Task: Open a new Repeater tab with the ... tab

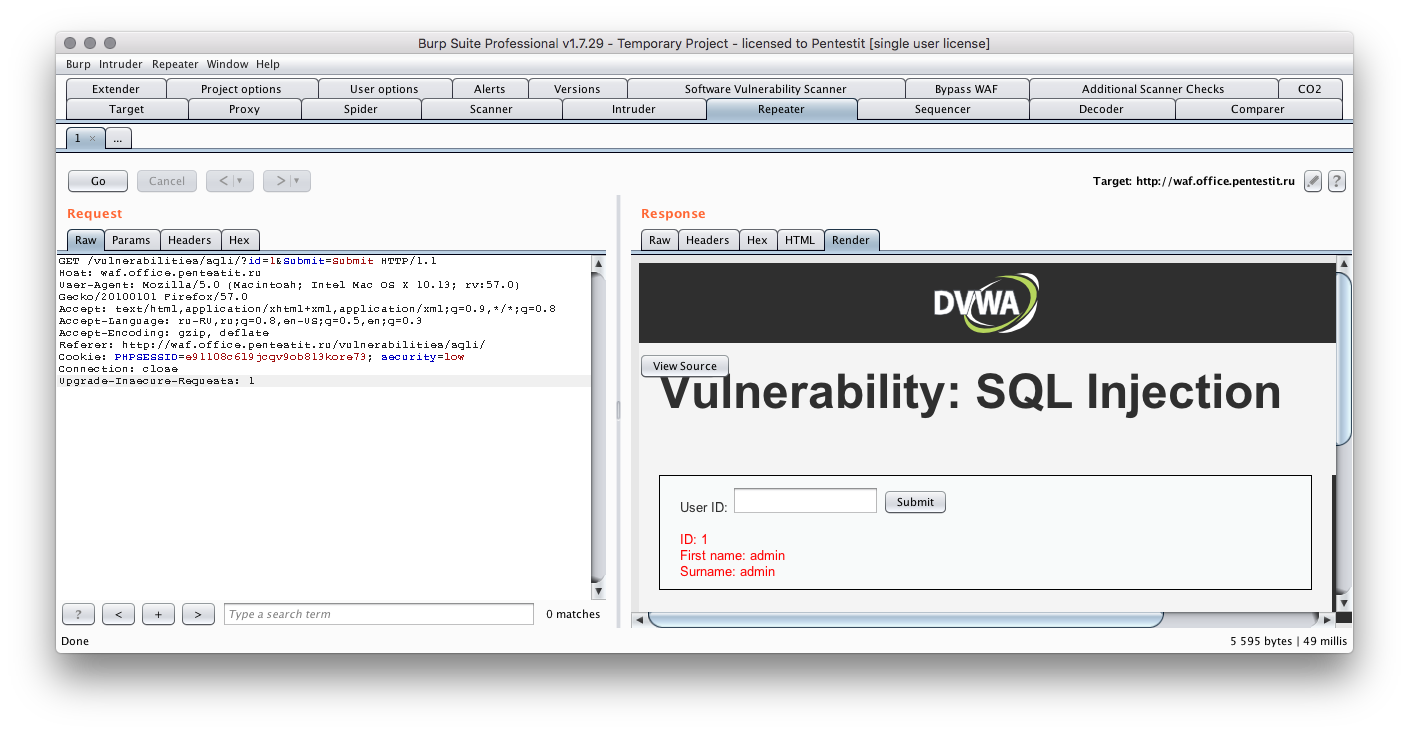Action: point(117,139)
